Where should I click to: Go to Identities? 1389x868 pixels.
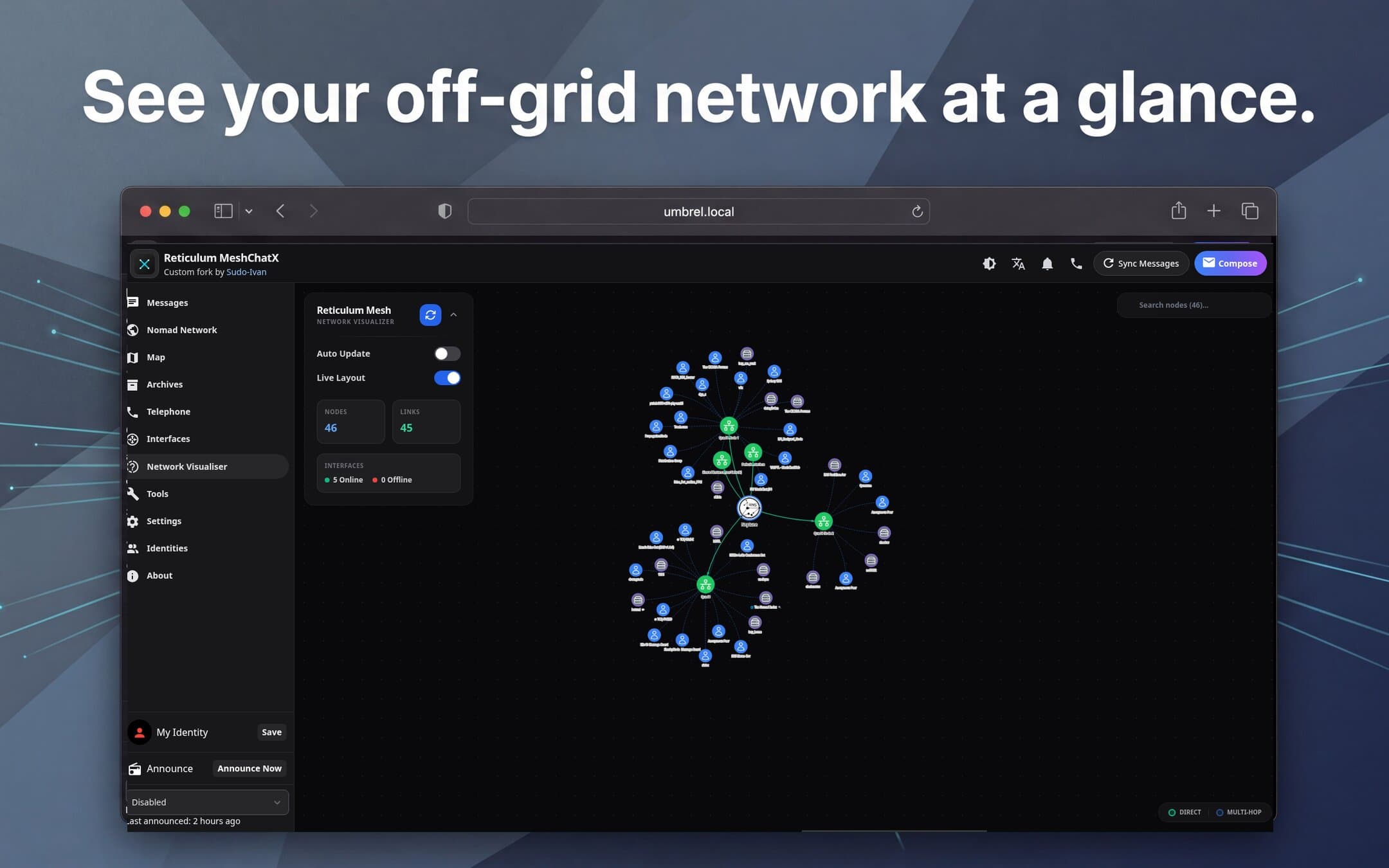pyautogui.click(x=207, y=548)
